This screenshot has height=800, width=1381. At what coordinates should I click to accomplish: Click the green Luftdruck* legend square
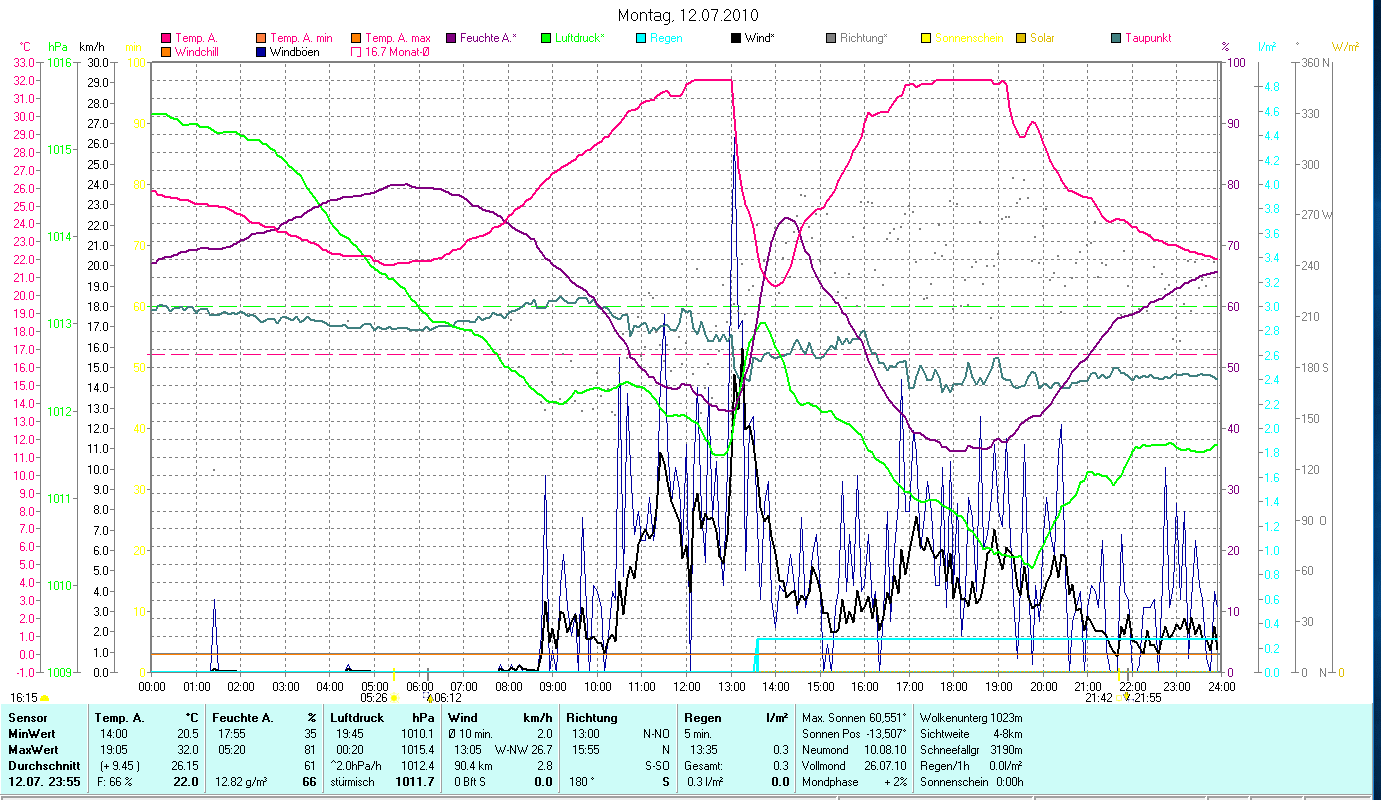(x=546, y=38)
